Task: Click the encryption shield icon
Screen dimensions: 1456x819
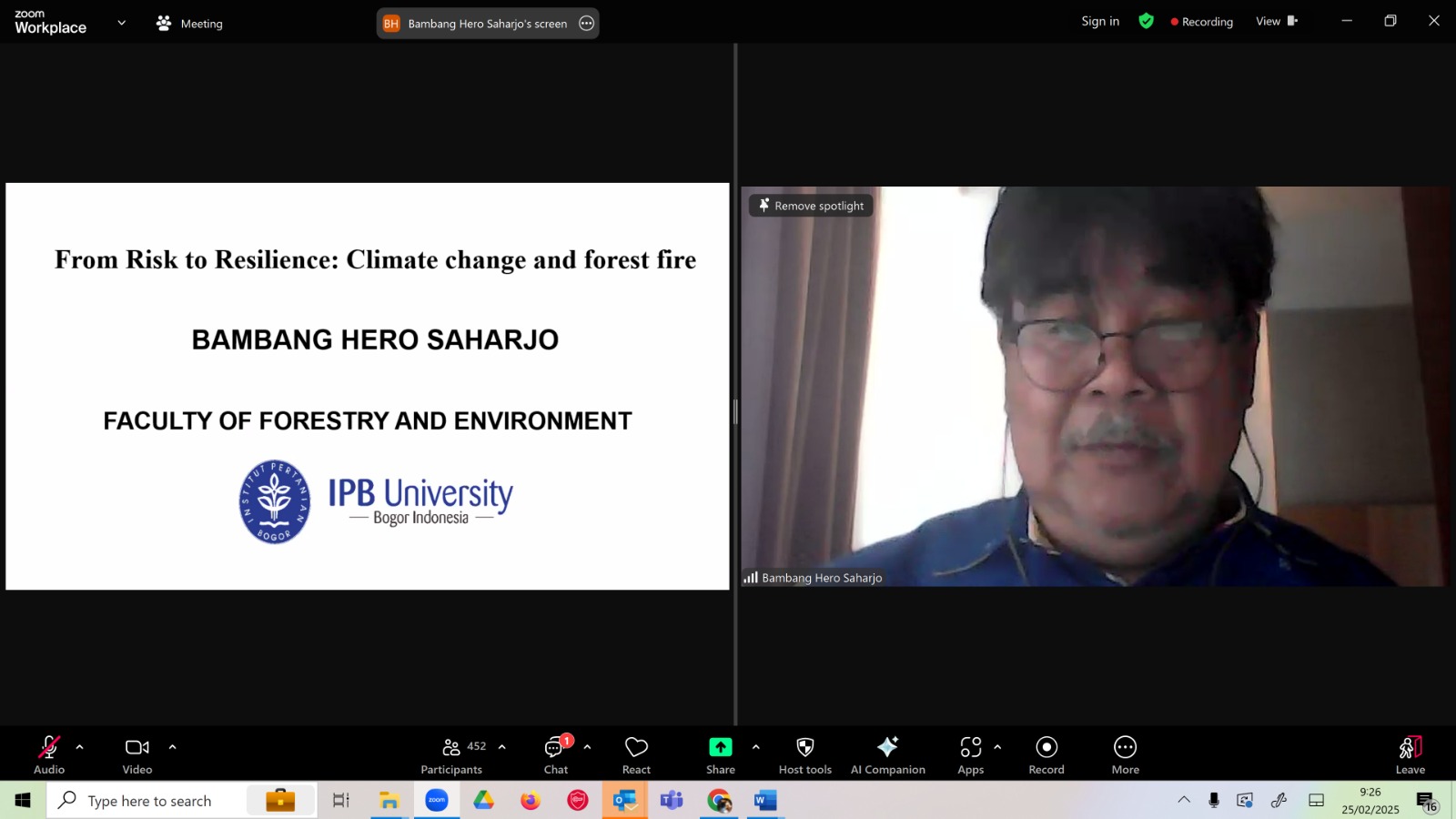Action: click(1147, 21)
